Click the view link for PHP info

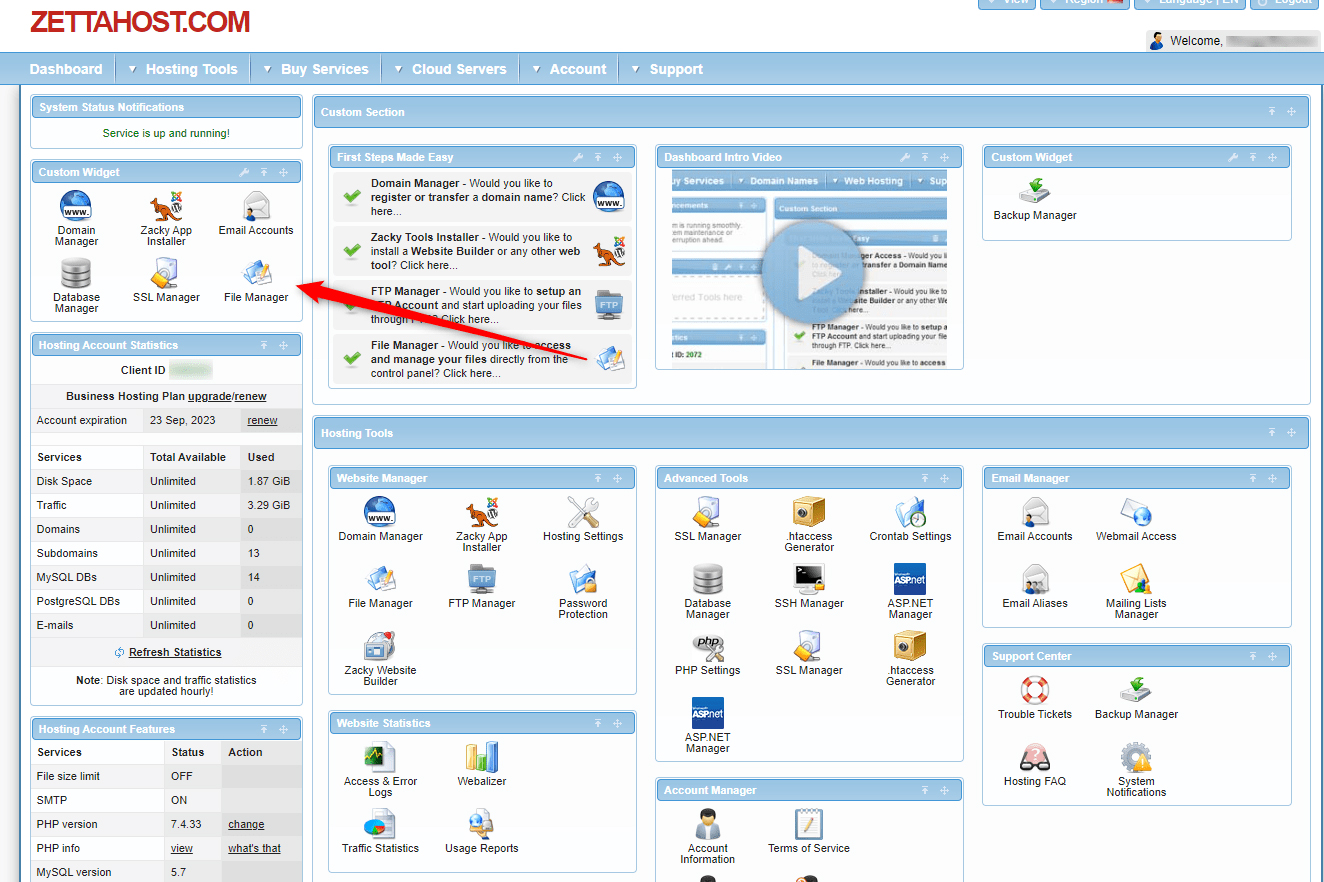click(x=181, y=849)
